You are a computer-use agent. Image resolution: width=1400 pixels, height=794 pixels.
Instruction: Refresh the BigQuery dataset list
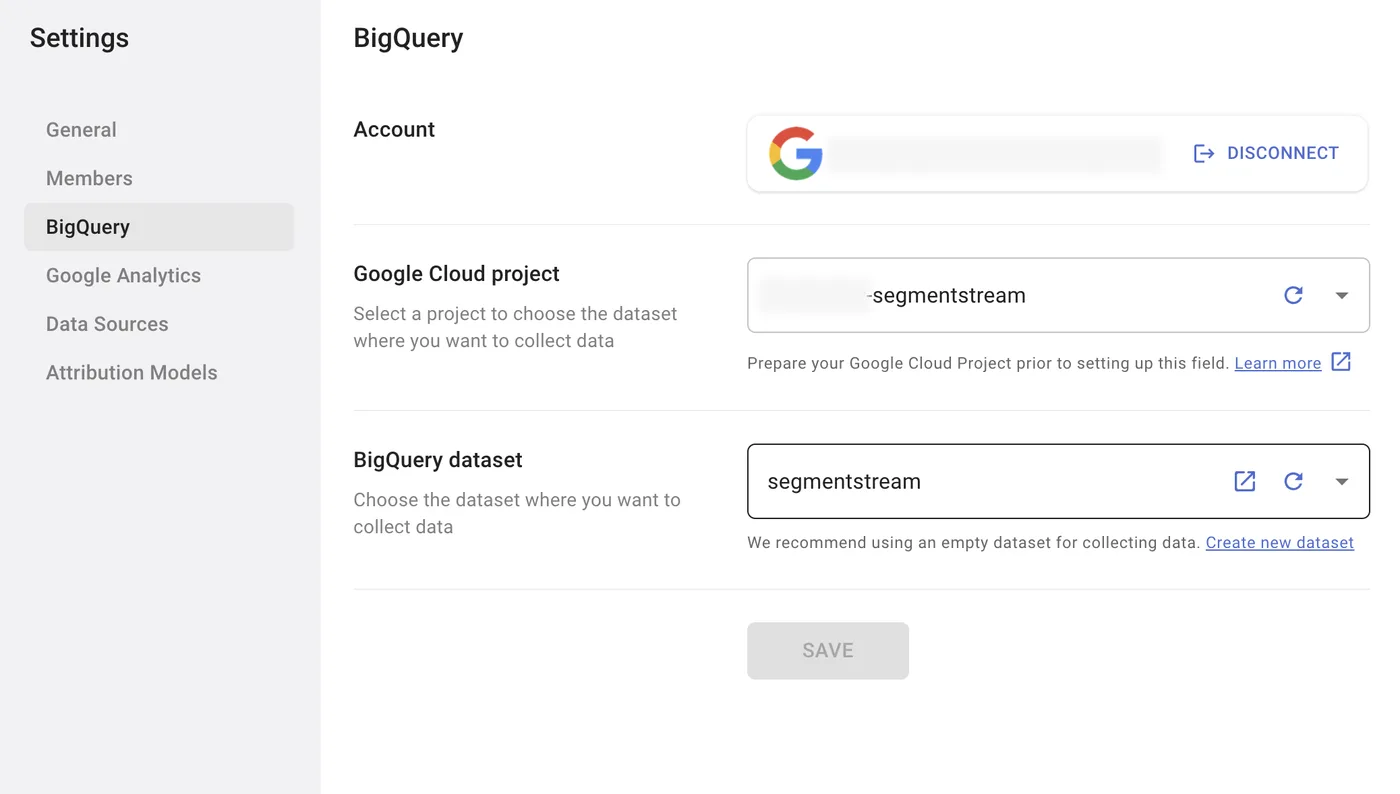pyautogui.click(x=1293, y=481)
